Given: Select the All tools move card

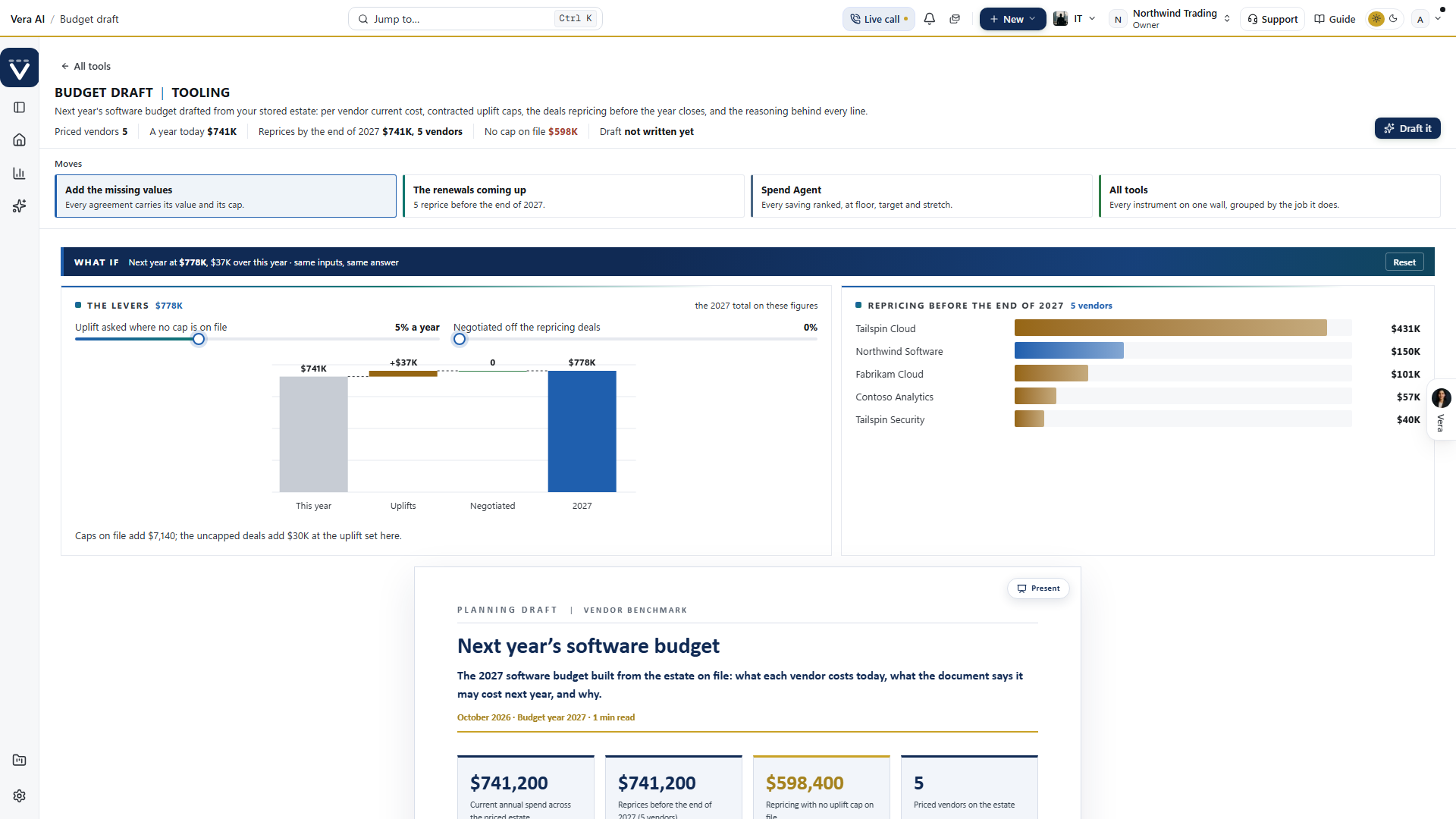Looking at the screenshot, I should click(x=1270, y=196).
